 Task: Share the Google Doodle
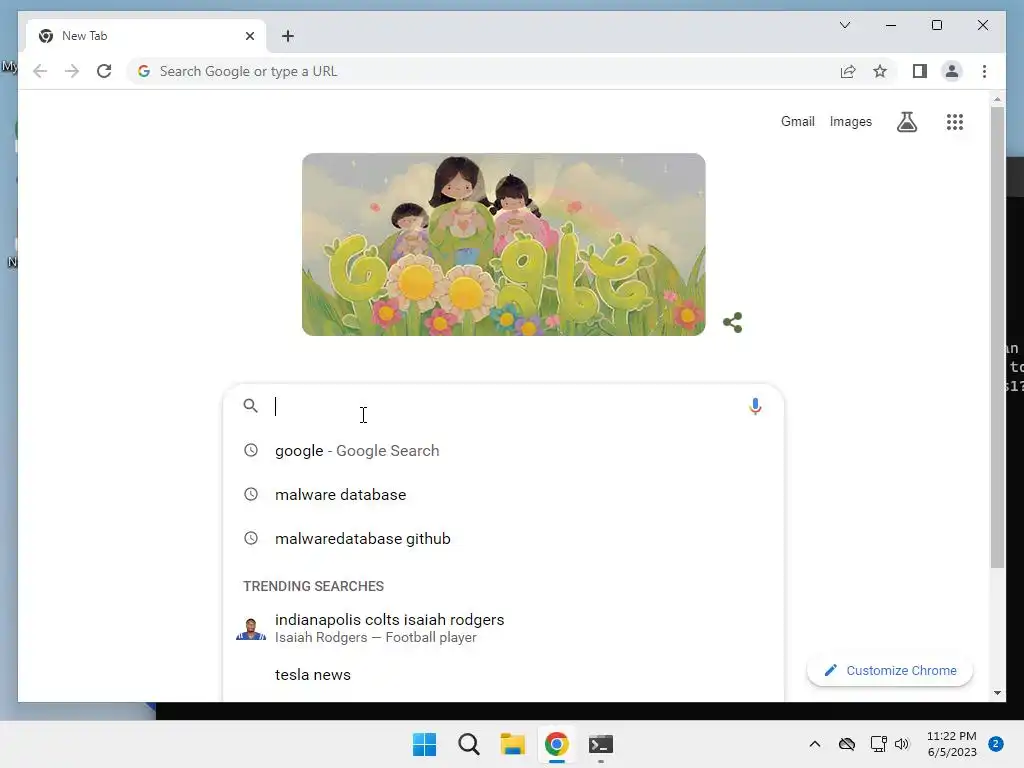tap(733, 322)
